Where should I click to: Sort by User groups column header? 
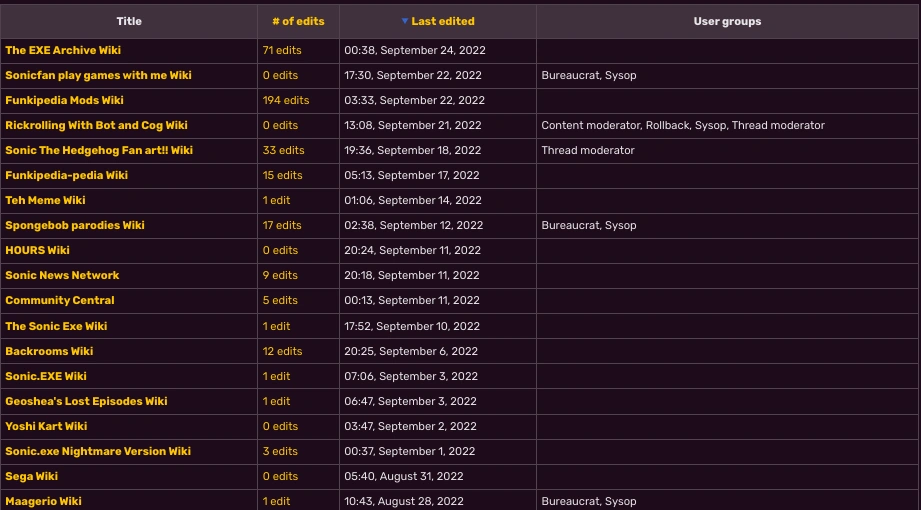727,21
